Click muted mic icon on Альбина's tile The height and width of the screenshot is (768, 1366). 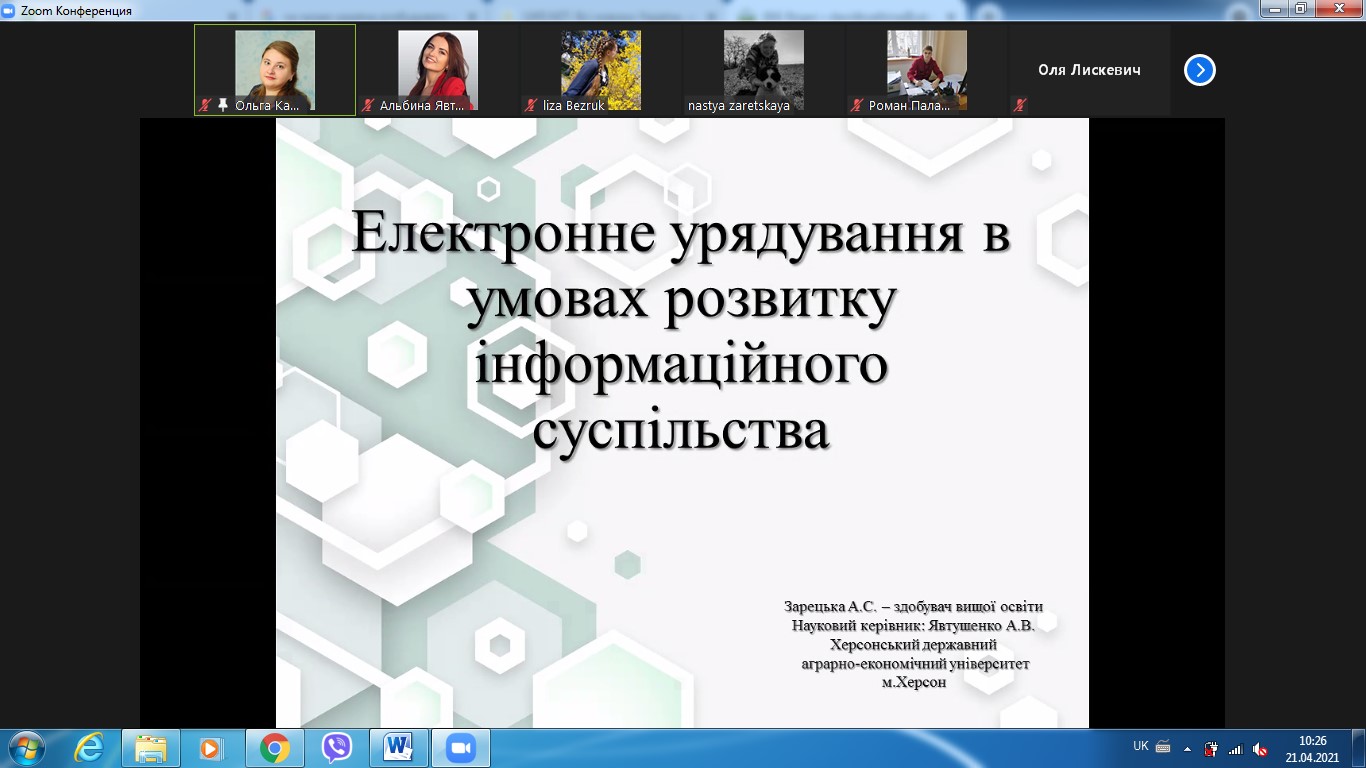point(368,105)
